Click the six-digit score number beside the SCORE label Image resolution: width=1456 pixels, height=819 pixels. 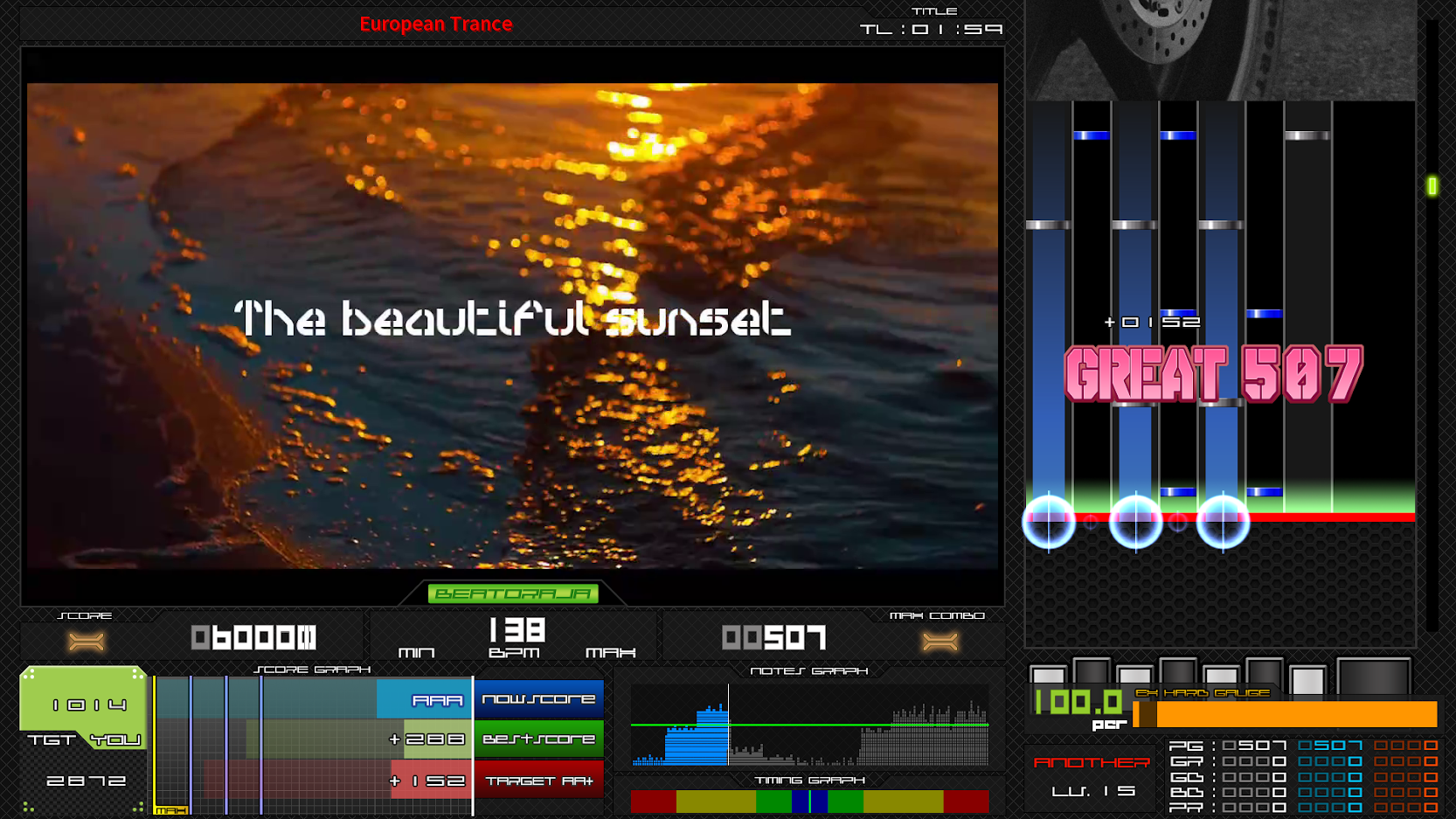pos(253,637)
